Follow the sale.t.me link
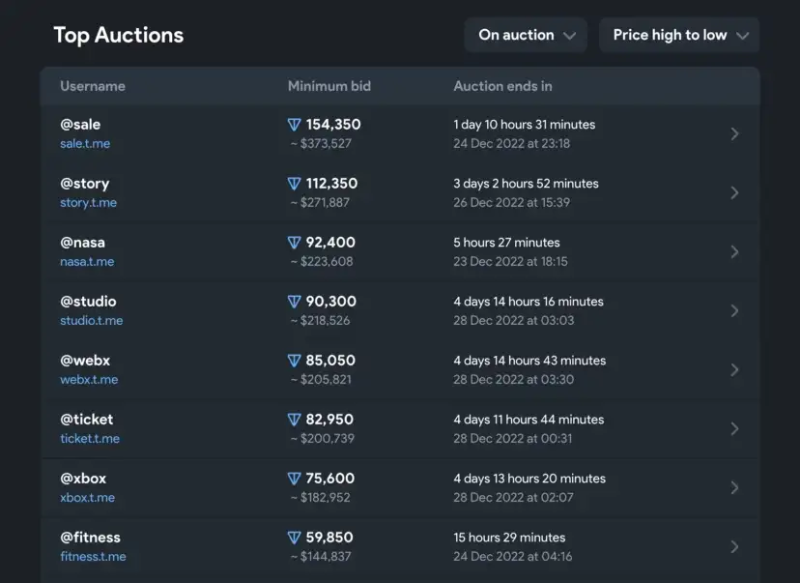 pos(85,144)
